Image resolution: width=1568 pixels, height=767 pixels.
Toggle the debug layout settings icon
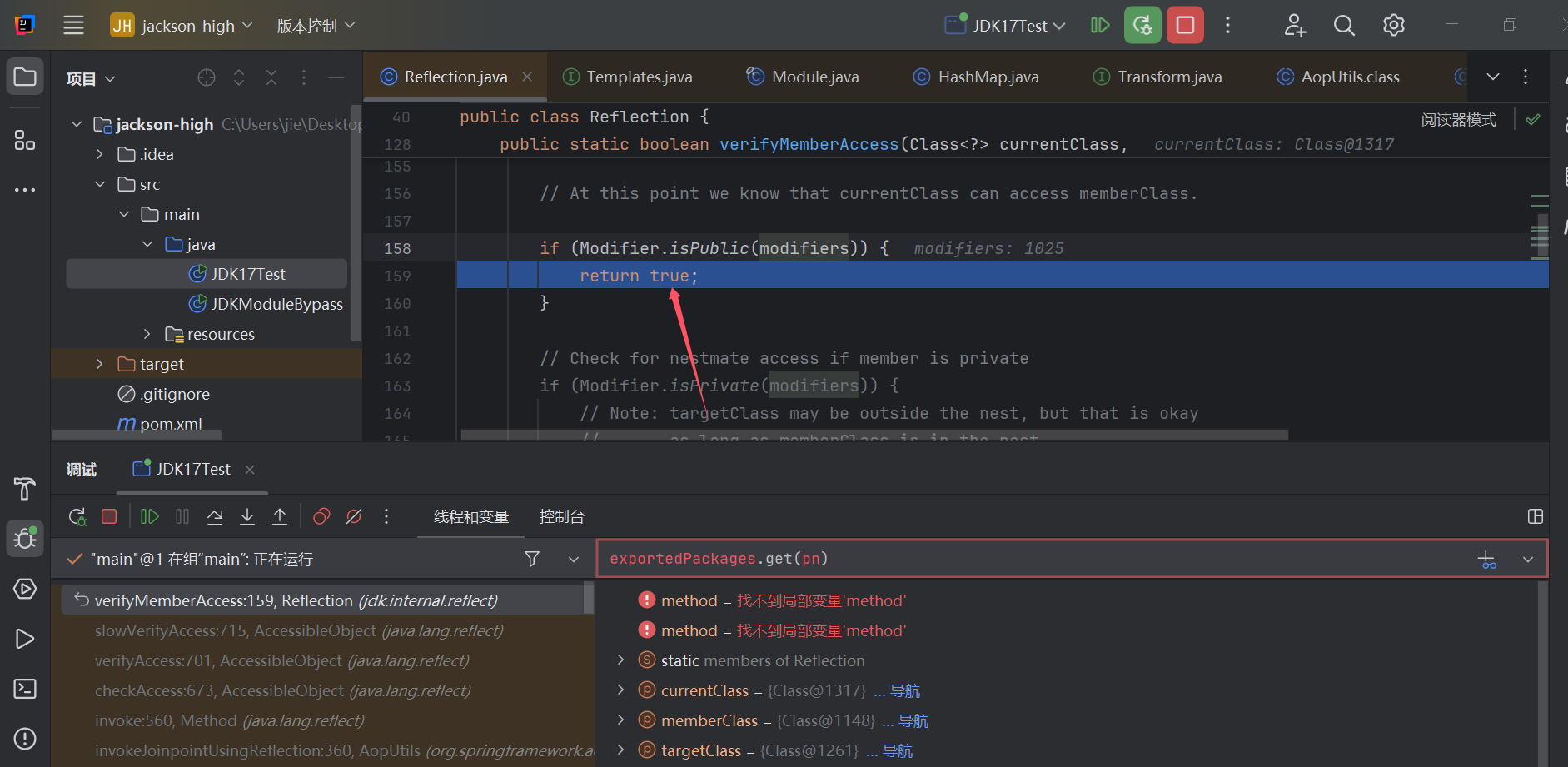tap(1536, 516)
